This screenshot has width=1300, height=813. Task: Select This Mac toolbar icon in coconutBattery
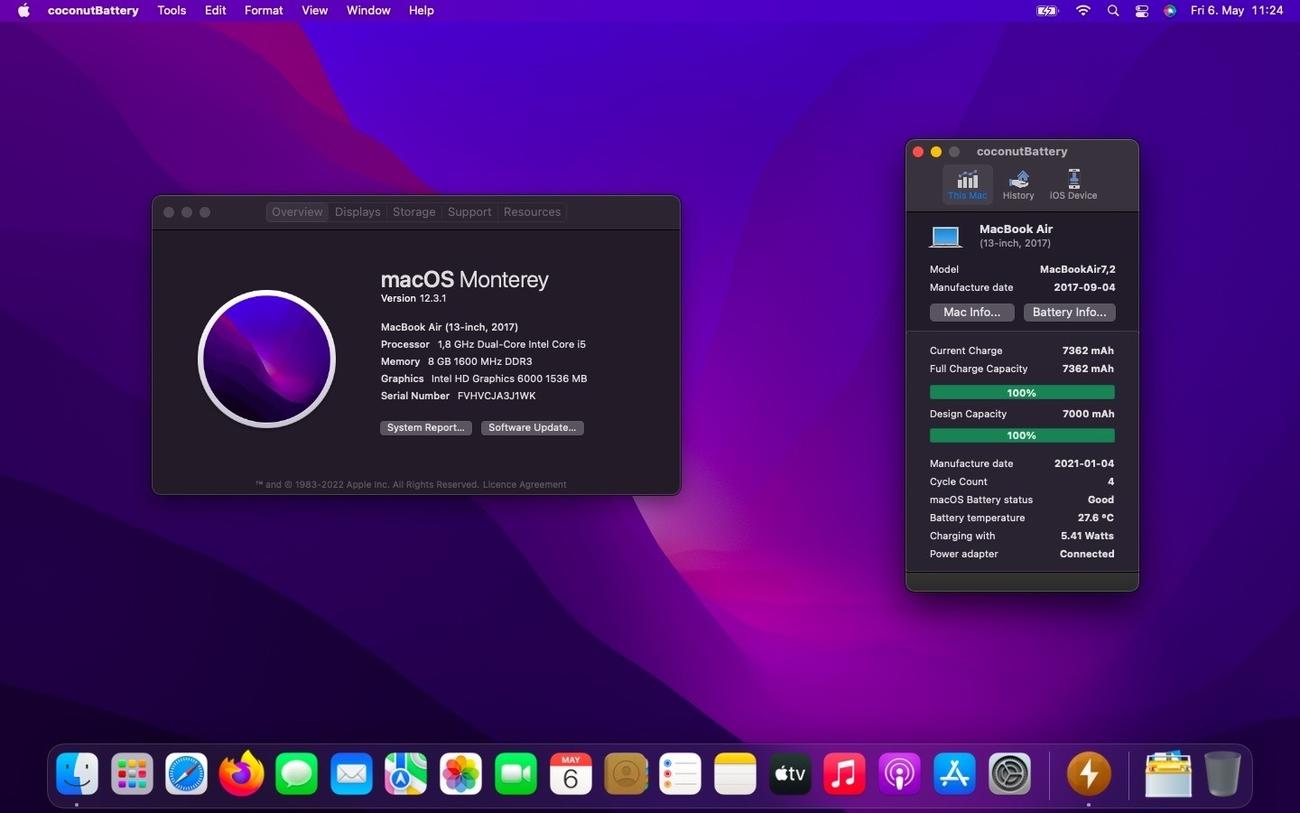click(967, 185)
